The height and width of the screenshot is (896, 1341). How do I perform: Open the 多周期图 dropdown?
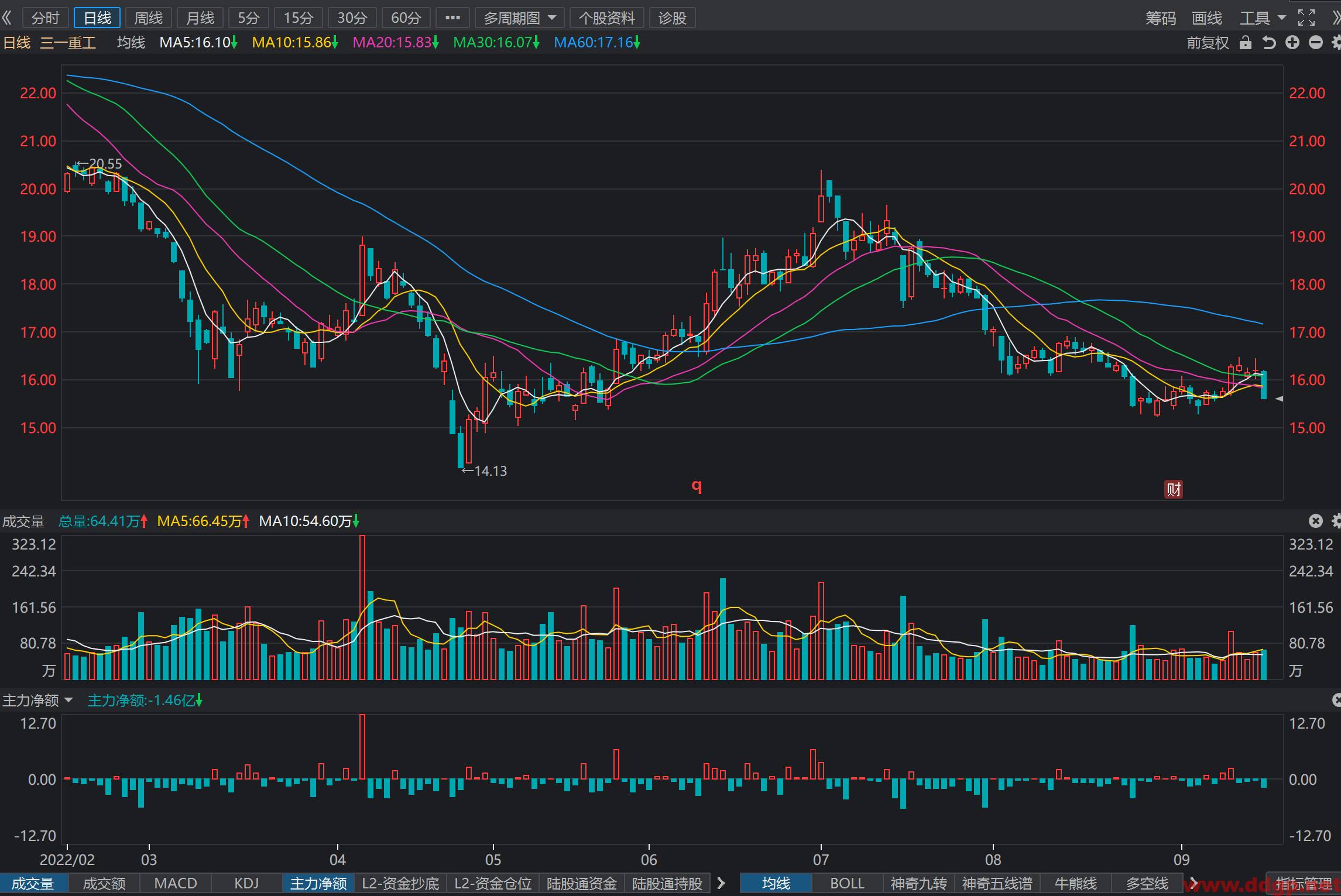[x=520, y=18]
